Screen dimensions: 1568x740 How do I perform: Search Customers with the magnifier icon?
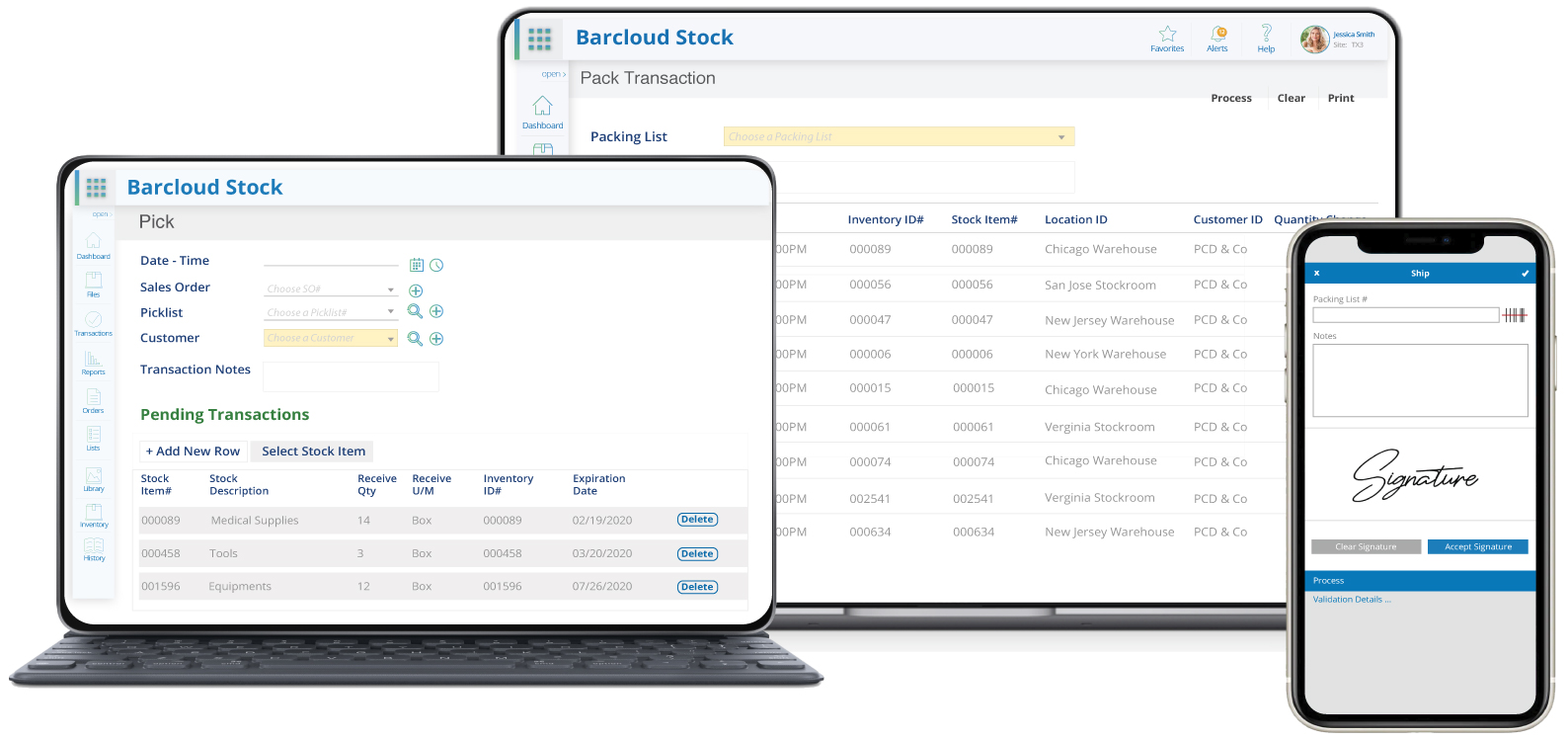click(415, 338)
